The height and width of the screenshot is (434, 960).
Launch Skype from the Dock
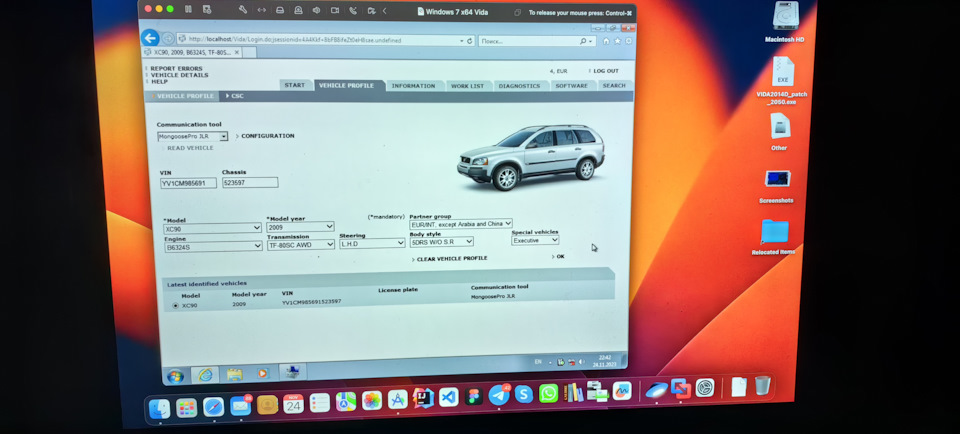click(523, 394)
